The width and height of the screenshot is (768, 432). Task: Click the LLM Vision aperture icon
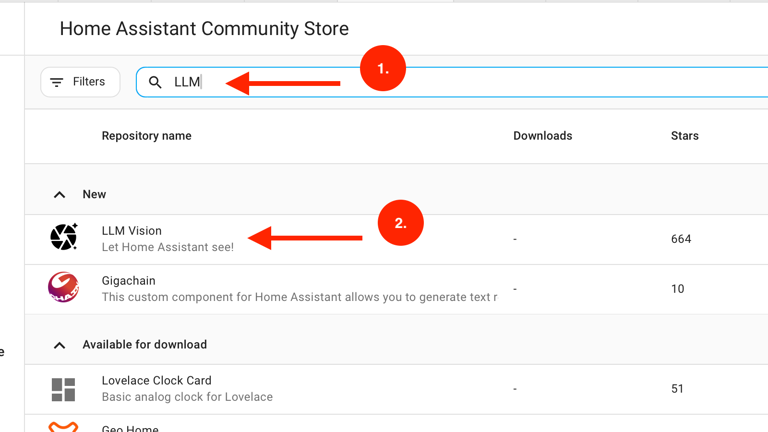[64, 237]
